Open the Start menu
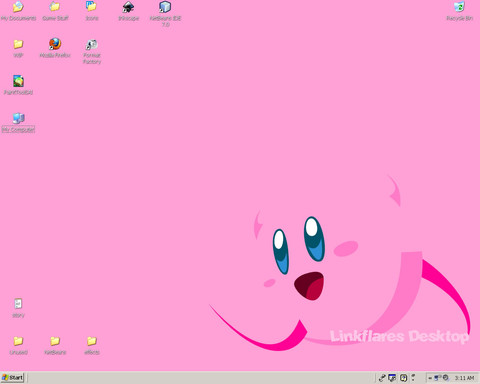Viewport: 480px width, 384px height. 12,378
